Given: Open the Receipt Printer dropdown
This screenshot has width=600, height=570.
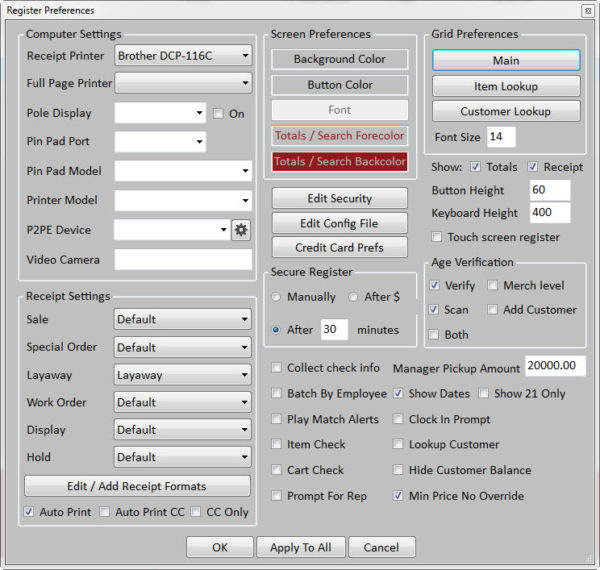Looking at the screenshot, I should pos(183,56).
